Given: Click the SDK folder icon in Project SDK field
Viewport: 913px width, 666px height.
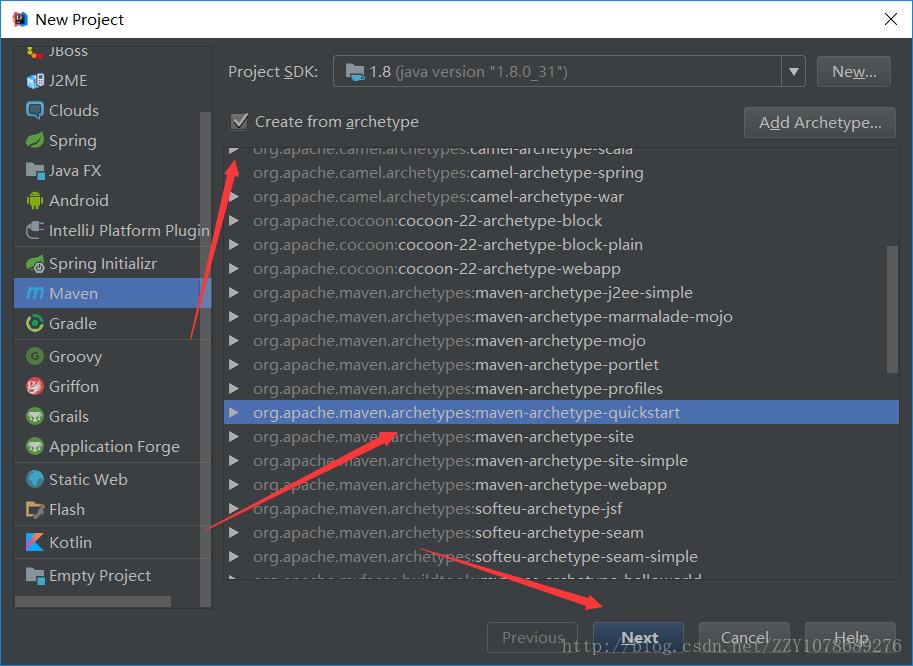Looking at the screenshot, I should (x=355, y=72).
